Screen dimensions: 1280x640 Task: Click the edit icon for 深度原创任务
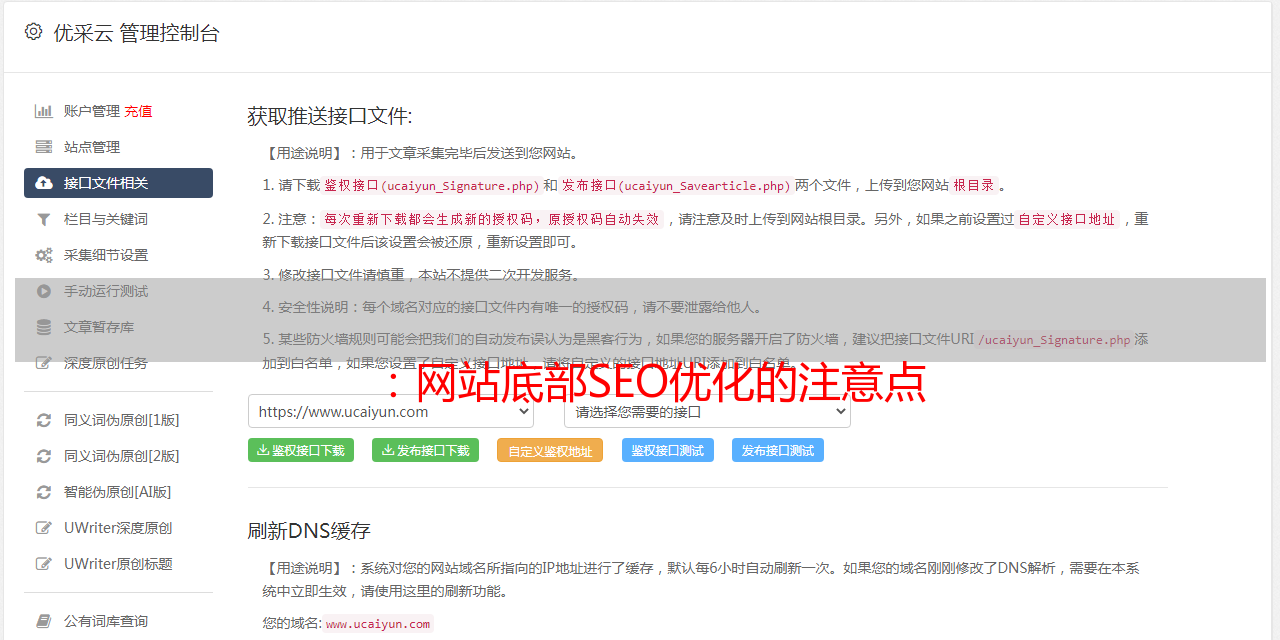pos(44,363)
